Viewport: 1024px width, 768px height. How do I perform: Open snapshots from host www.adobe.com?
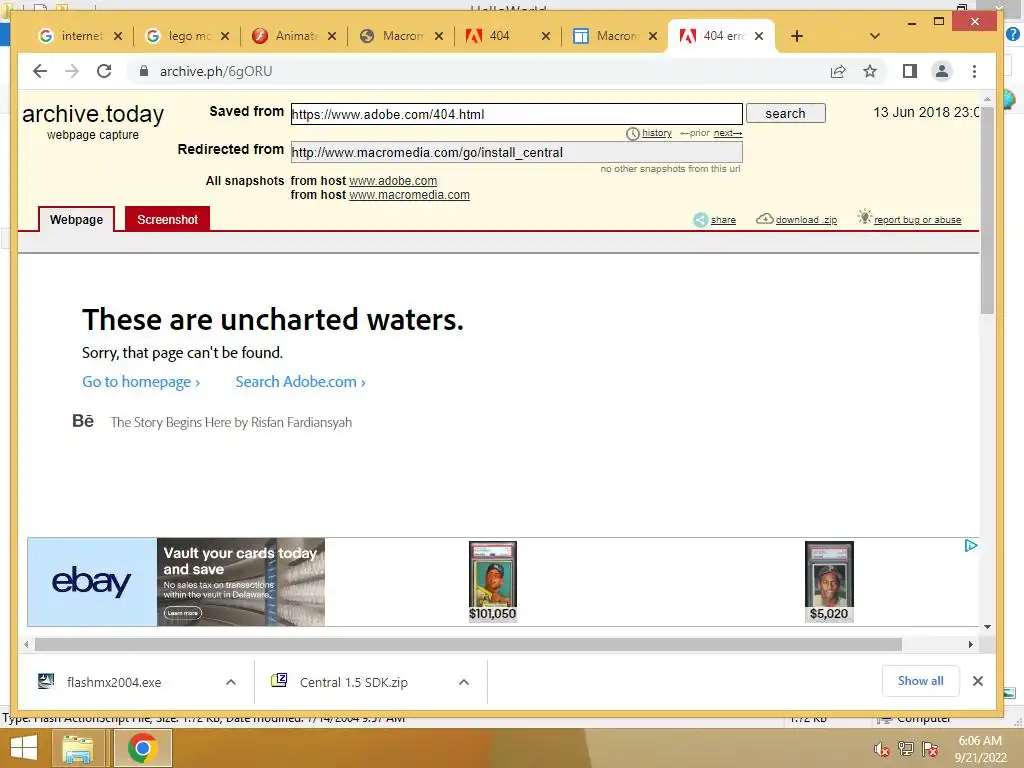pos(393,181)
